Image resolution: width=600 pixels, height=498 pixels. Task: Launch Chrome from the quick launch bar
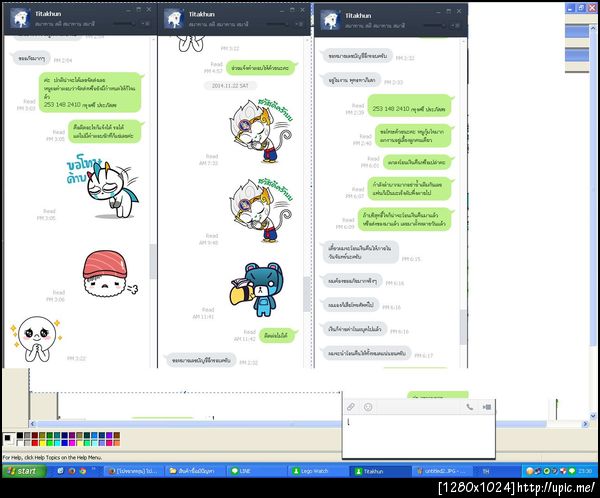pyautogui.click(x=83, y=471)
